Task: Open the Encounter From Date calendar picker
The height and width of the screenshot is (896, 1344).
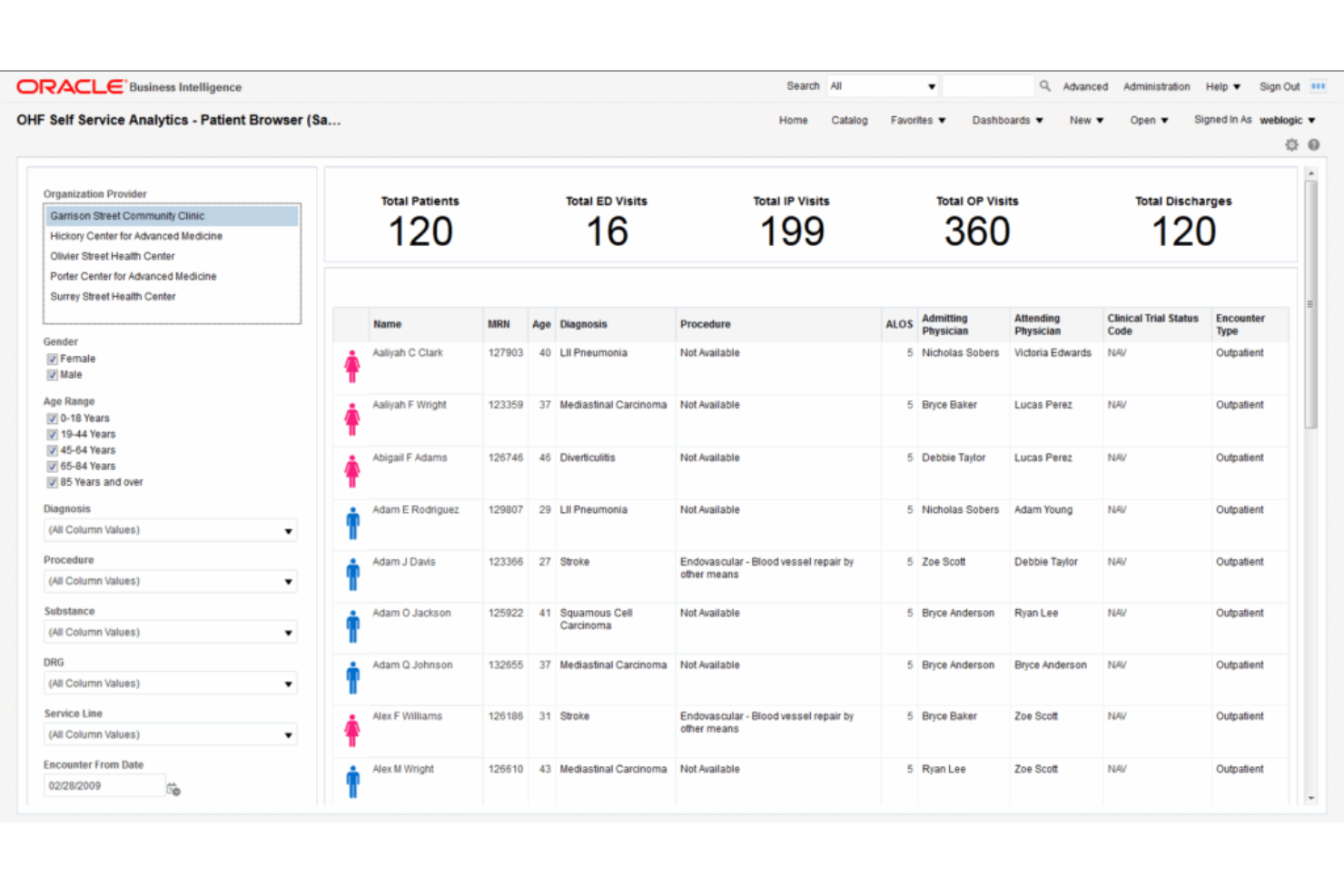Action: tap(173, 790)
